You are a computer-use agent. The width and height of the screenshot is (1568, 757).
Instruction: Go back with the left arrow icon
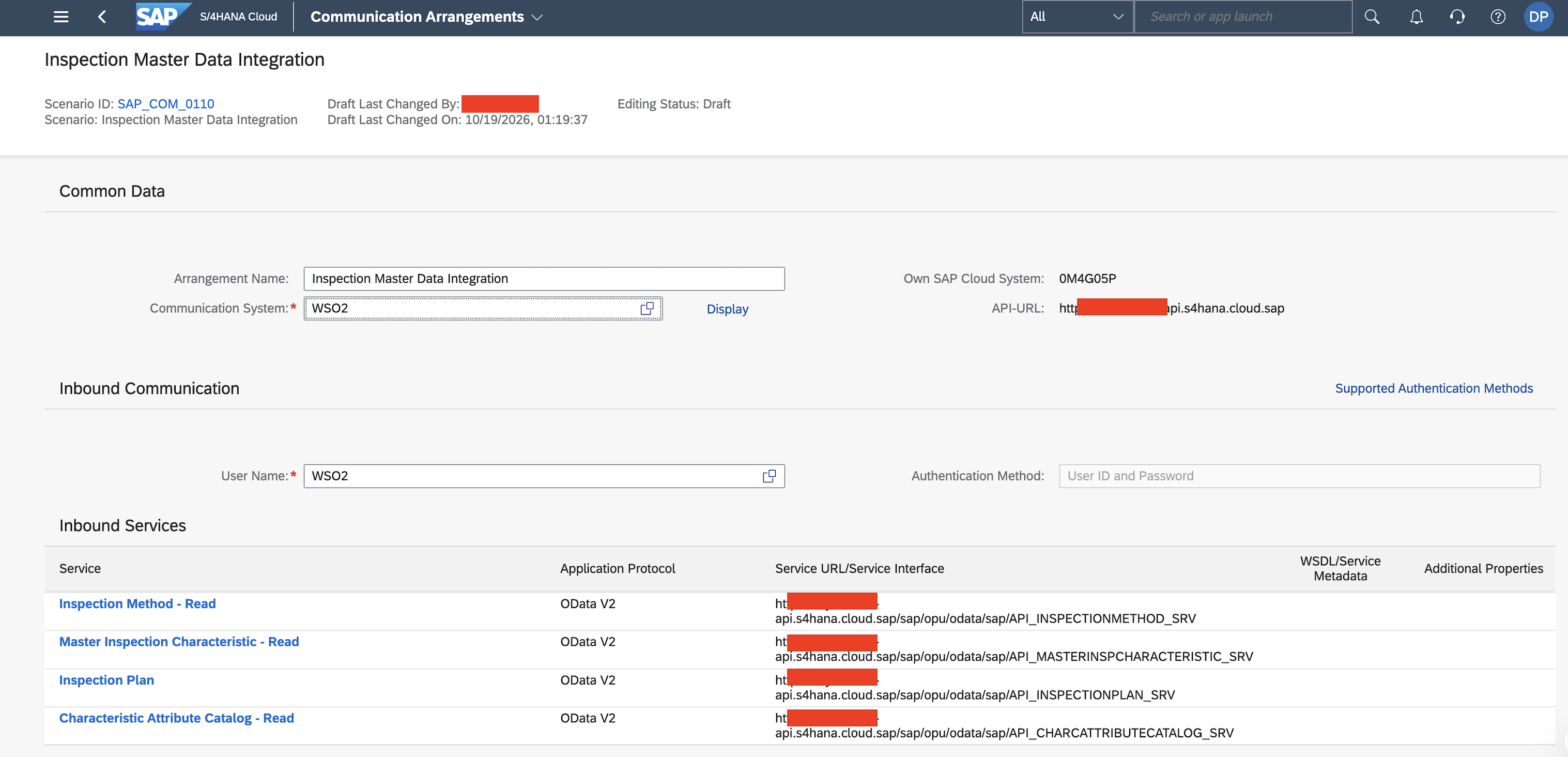102,17
